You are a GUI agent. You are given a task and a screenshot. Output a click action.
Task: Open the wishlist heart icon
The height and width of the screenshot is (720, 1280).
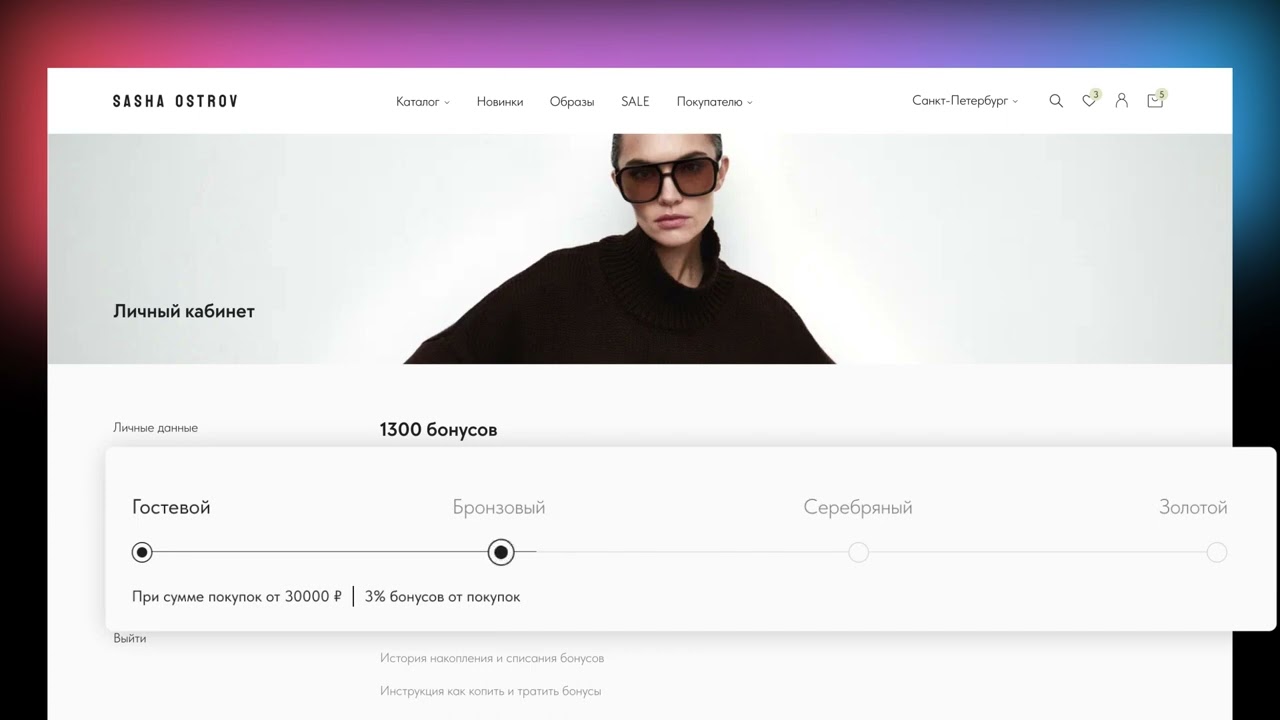tap(1089, 101)
